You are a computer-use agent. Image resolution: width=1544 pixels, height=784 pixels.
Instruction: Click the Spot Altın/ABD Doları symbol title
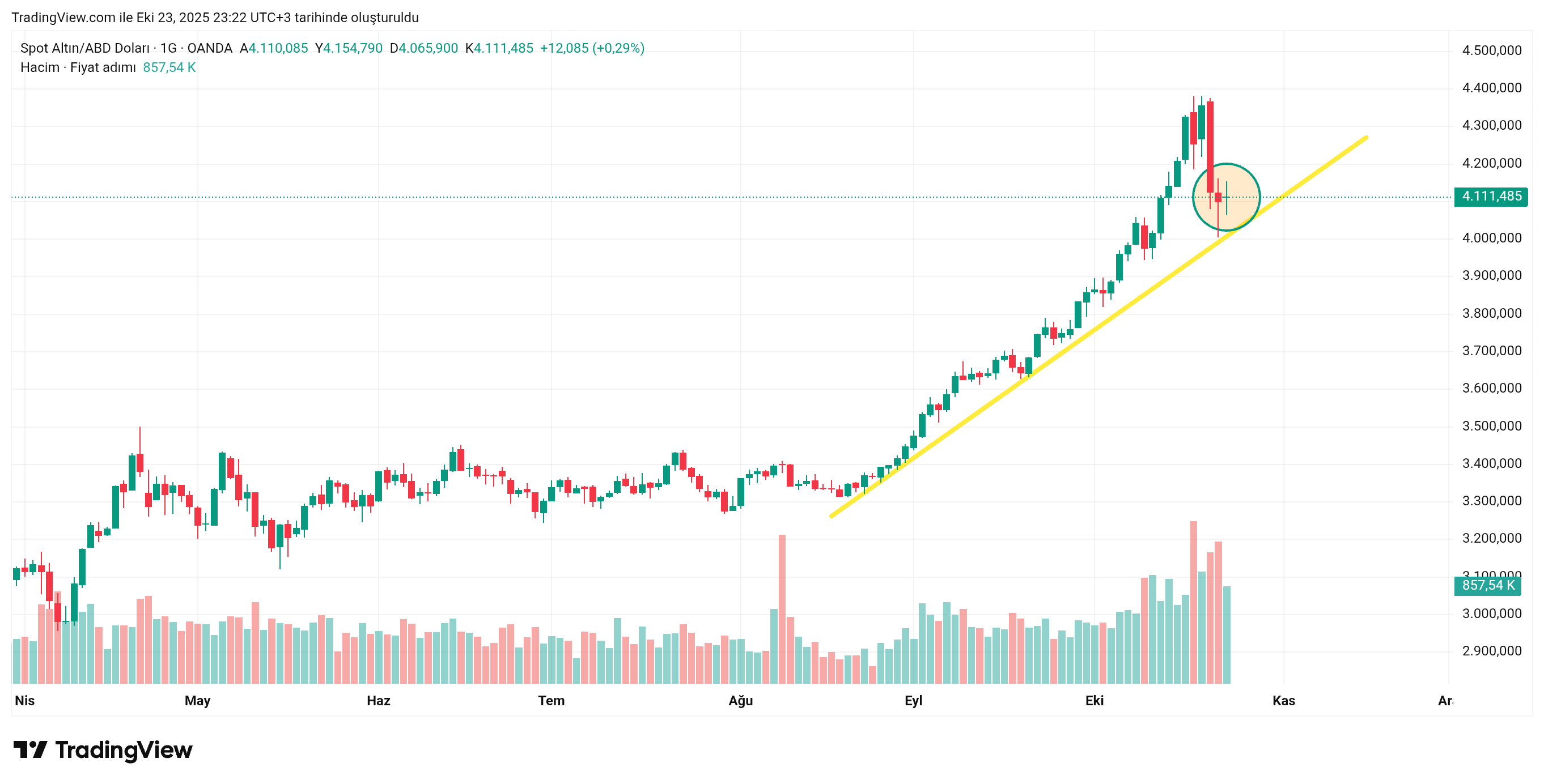tap(84, 49)
